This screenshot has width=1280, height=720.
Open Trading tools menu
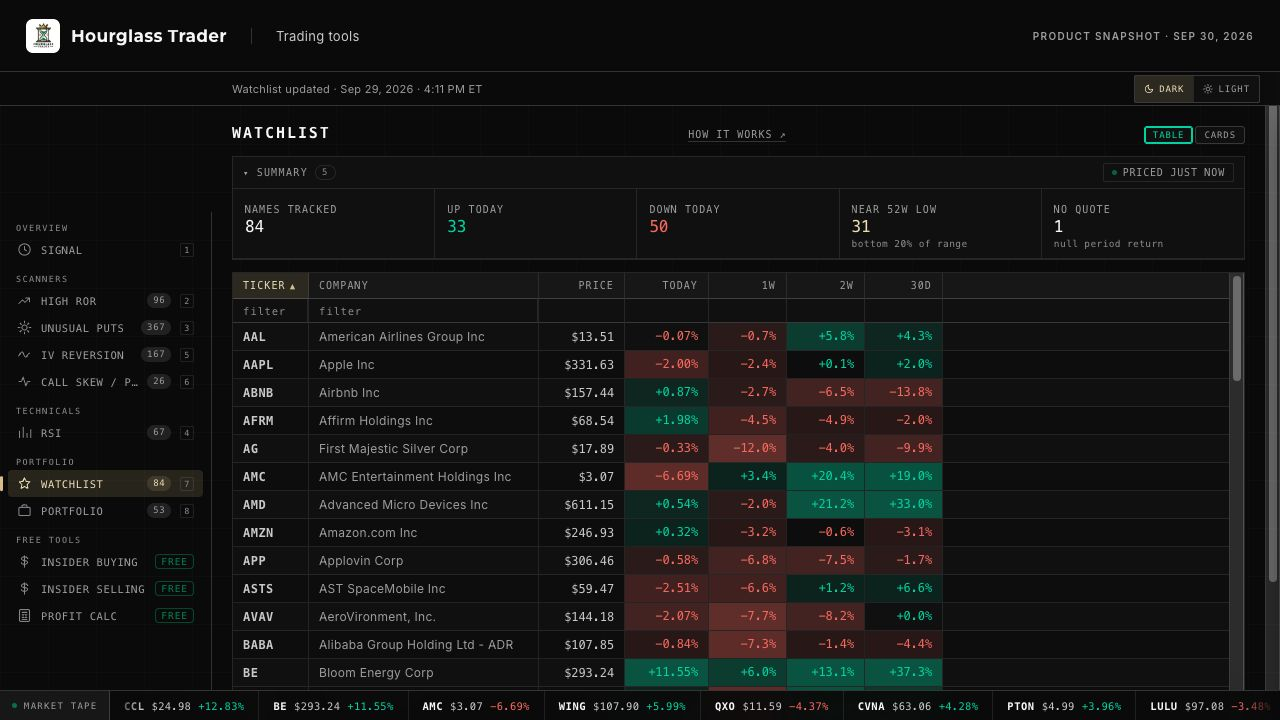317,36
